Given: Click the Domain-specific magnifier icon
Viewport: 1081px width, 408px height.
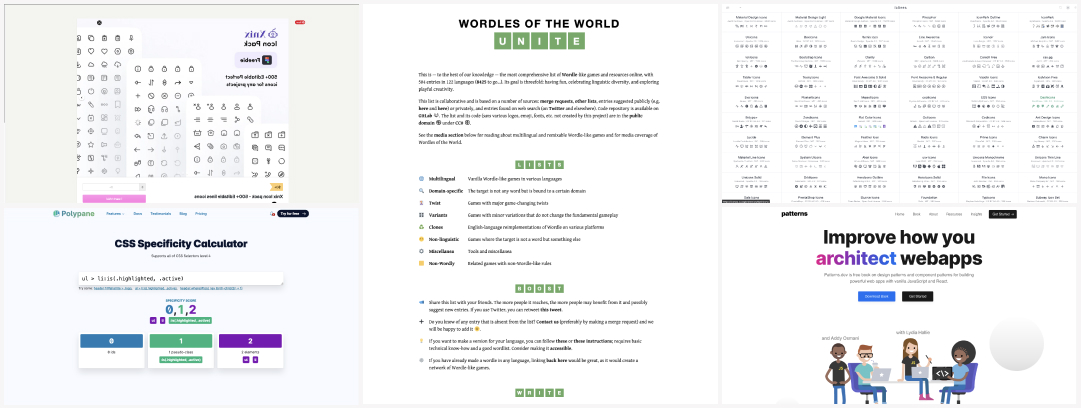Looking at the screenshot, I should click(x=421, y=190).
